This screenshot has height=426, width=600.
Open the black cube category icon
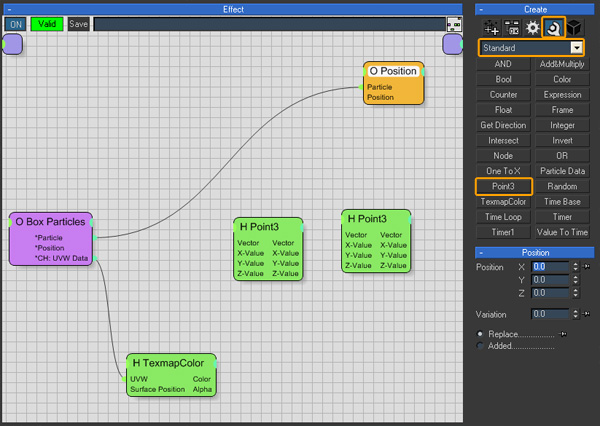click(574, 28)
